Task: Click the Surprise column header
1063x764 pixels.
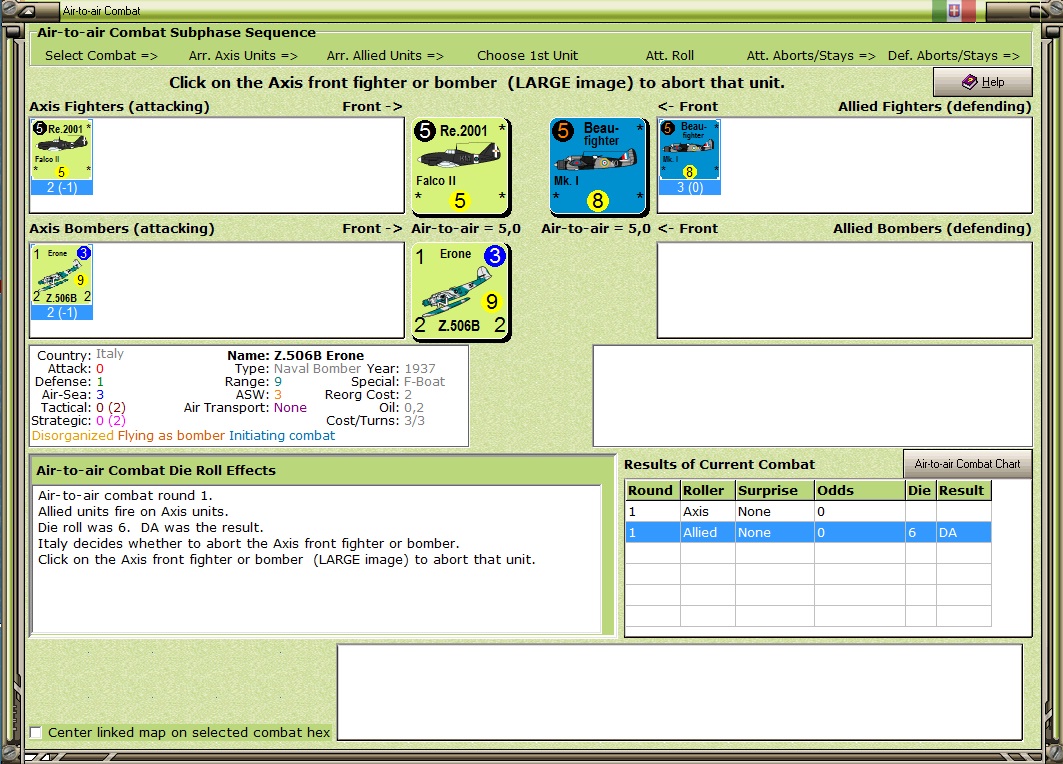Action: pyautogui.click(x=774, y=490)
